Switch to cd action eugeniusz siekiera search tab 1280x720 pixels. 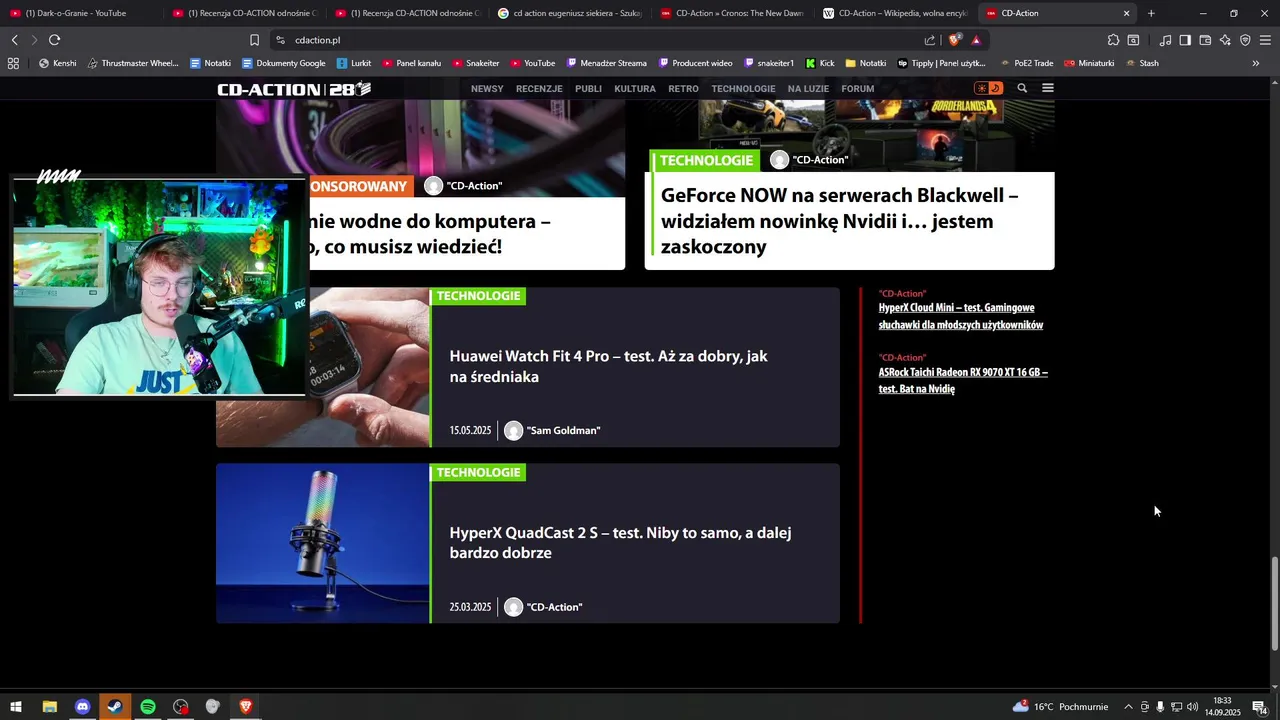(570, 13)
